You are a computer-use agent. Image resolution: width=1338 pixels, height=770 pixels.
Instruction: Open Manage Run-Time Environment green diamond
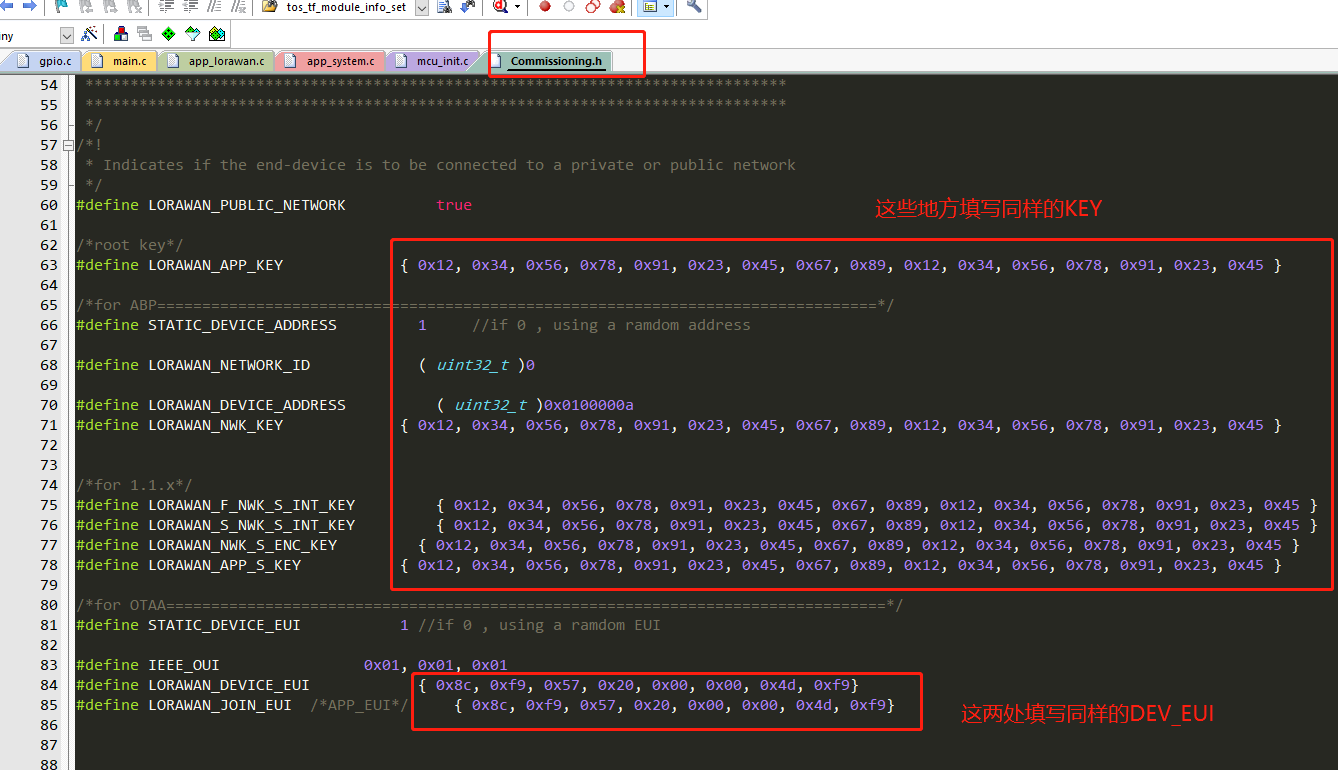(x=168, y=34)
